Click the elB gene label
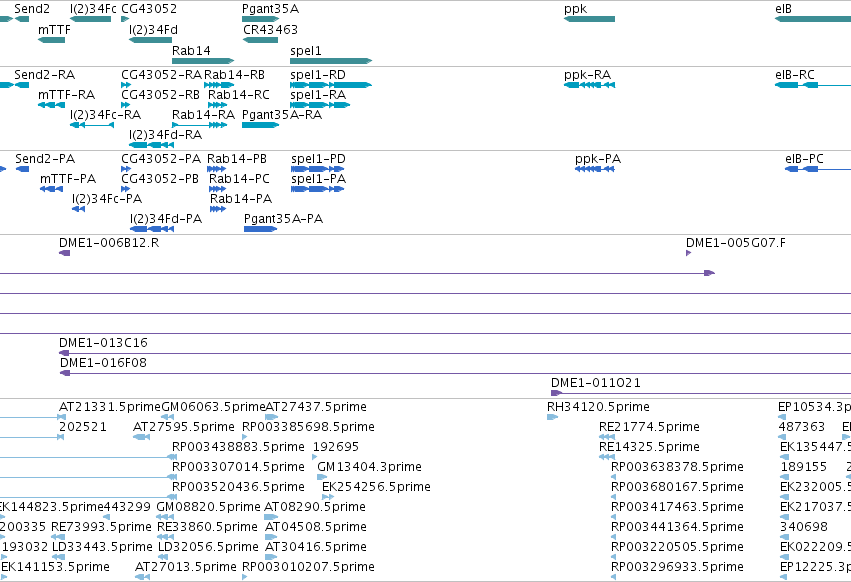This screenshot has width=851, height=582. (x=783, y=9)
